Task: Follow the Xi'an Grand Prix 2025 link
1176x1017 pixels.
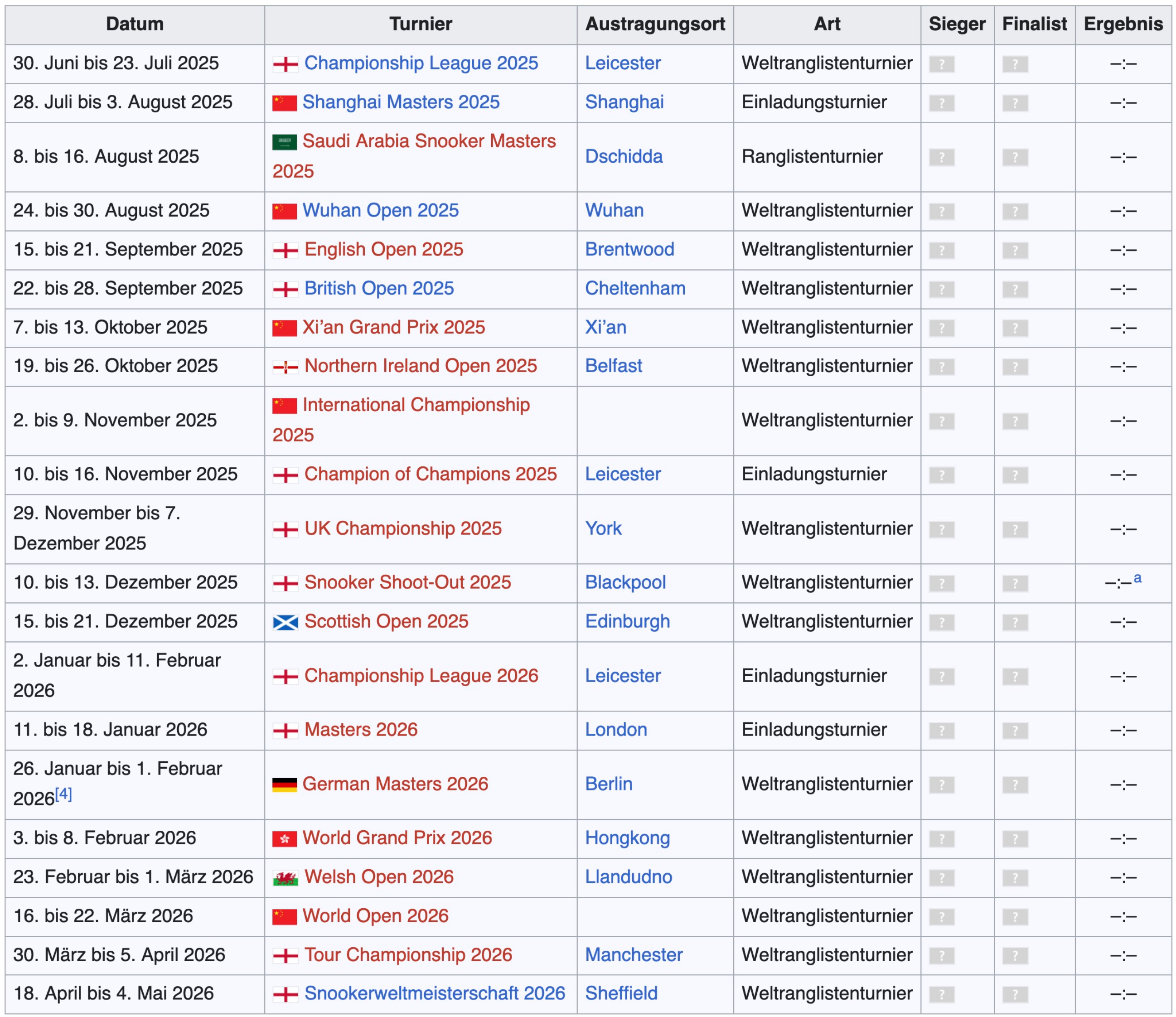Action: point(393,328)
